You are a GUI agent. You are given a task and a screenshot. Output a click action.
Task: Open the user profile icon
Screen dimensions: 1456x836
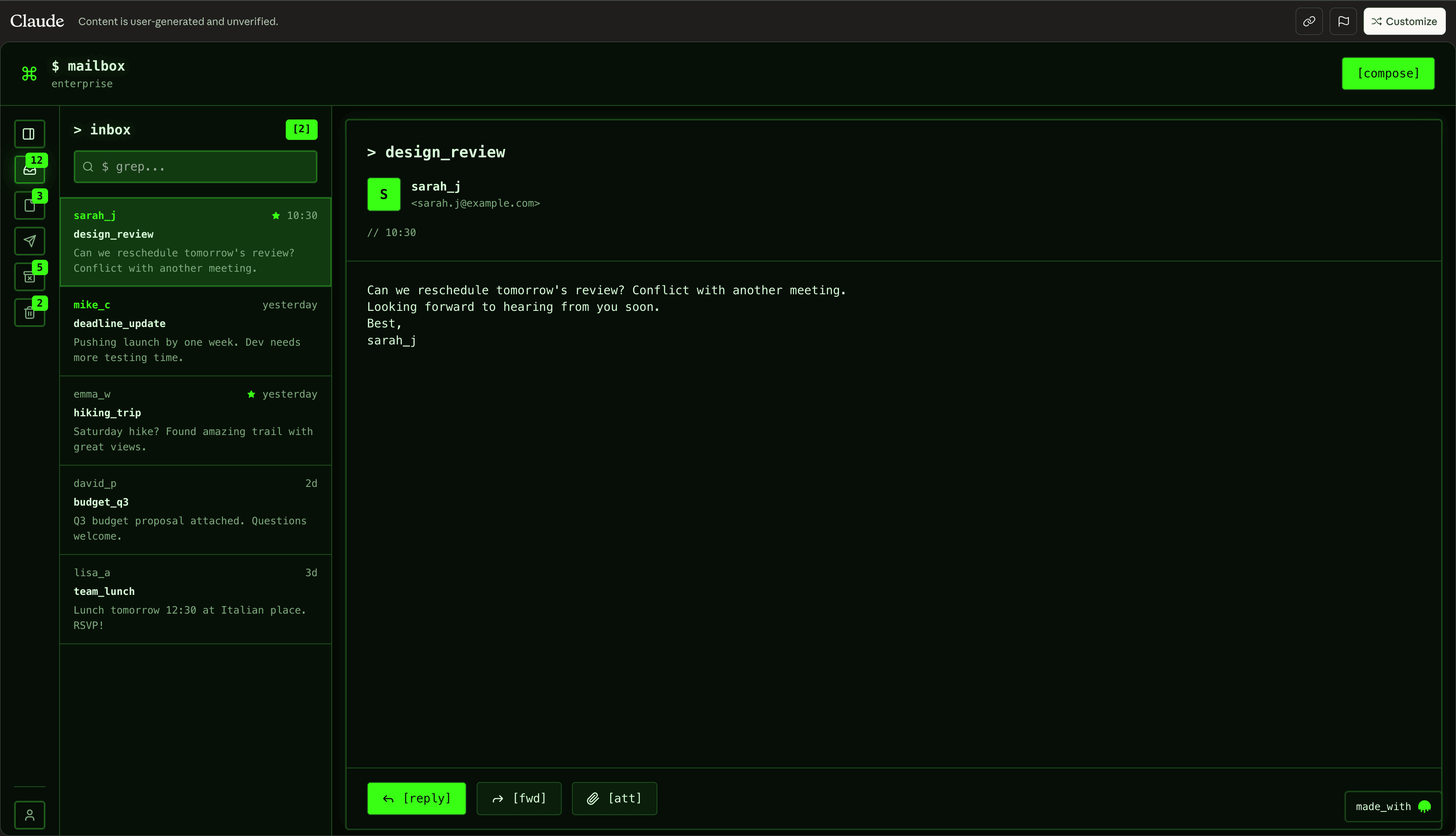click(x=29, y=815)
